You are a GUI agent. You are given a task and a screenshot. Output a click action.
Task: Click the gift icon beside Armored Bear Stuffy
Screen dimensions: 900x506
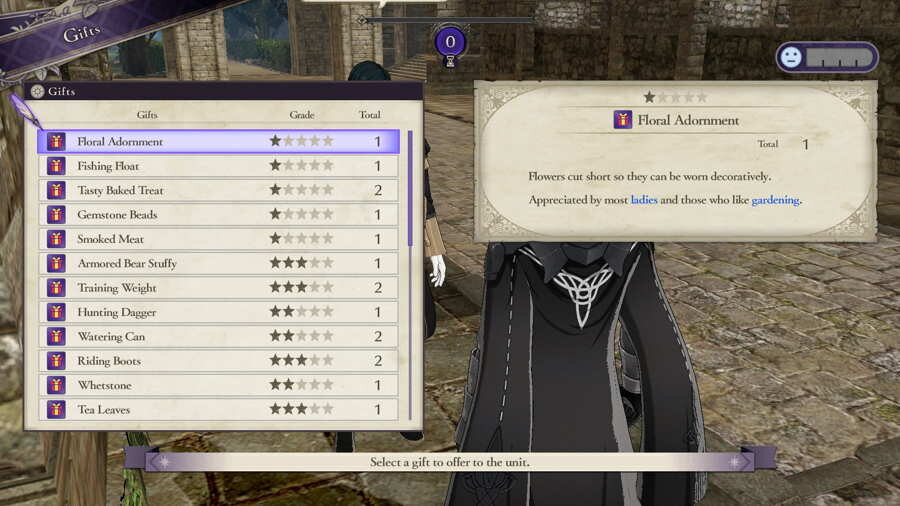(x=56, y=263)
